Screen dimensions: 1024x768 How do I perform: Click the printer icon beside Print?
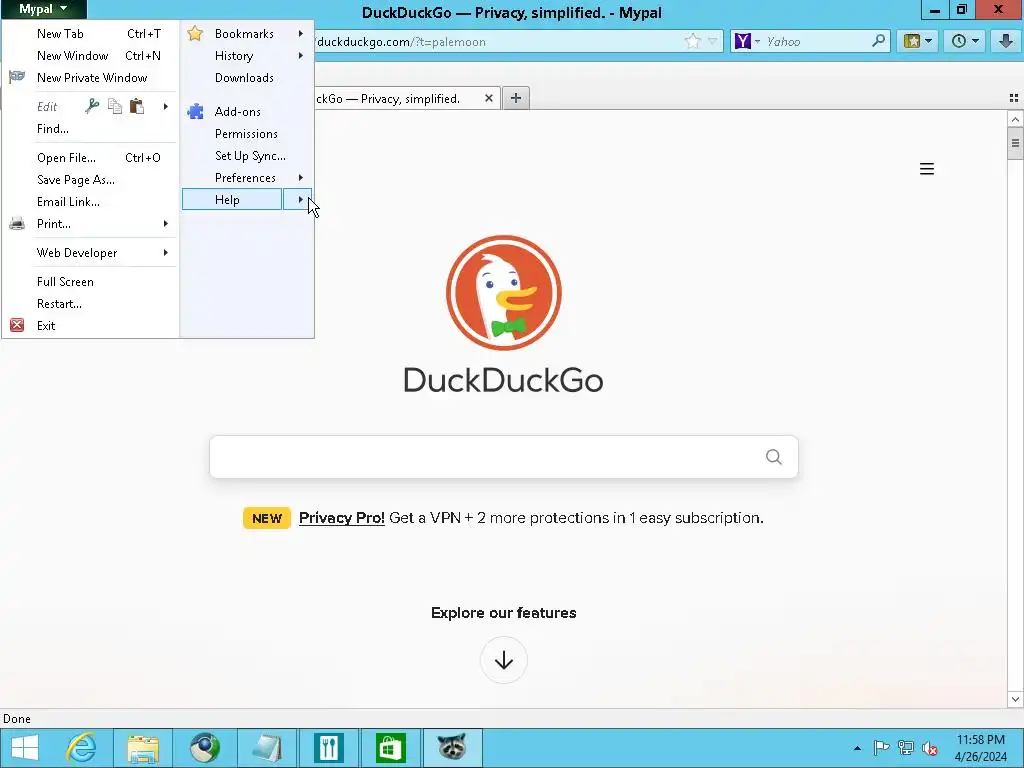click(17, 224)
